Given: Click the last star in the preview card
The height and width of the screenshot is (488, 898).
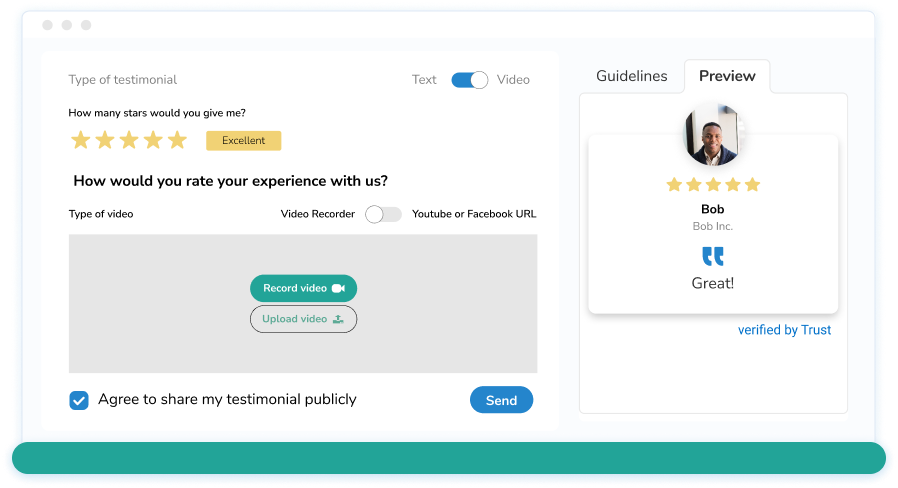Looking at the screenshot, I should [753, 184].
